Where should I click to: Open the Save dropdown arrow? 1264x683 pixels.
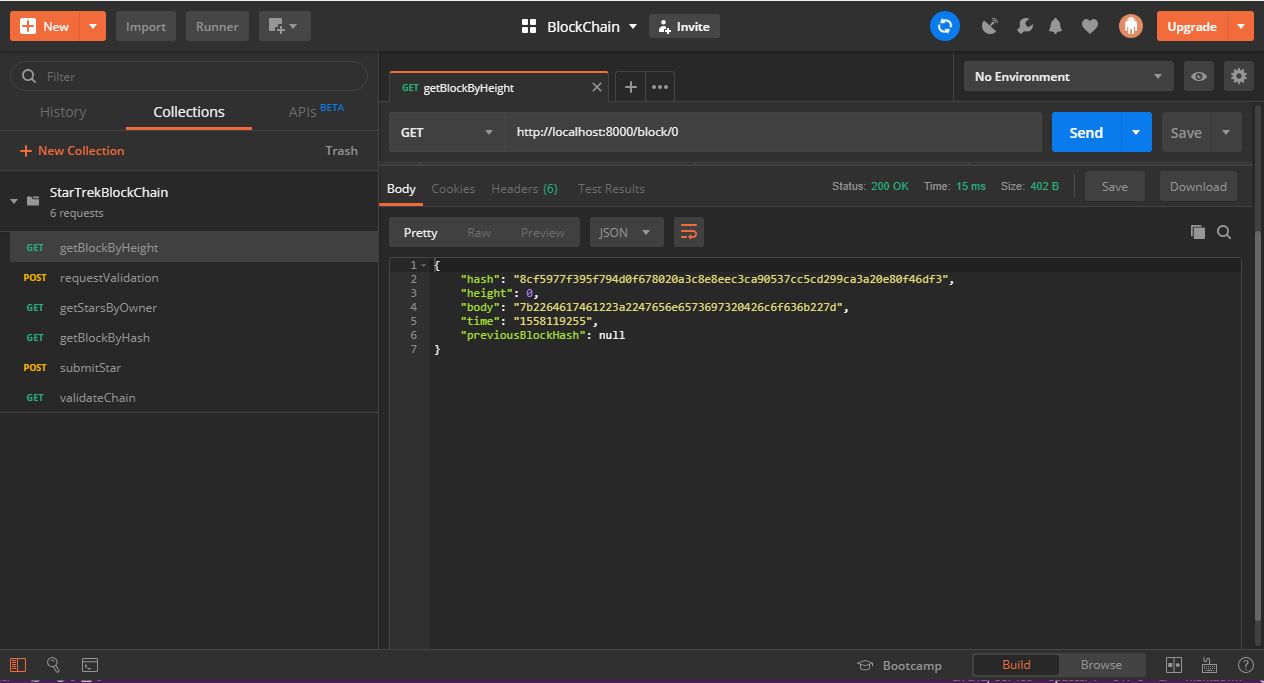pos(1227,132)
